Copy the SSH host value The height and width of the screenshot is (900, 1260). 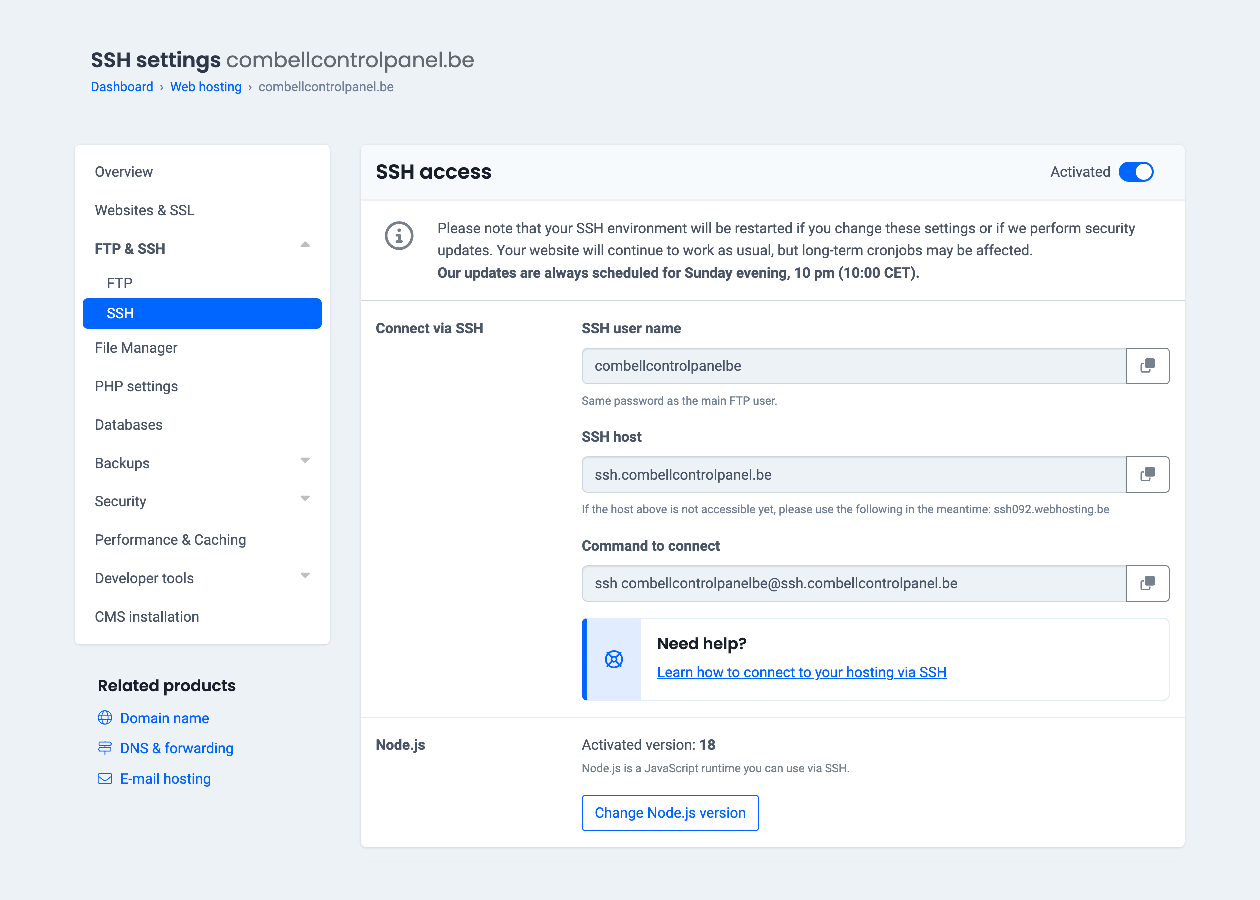coord(1148,474)
